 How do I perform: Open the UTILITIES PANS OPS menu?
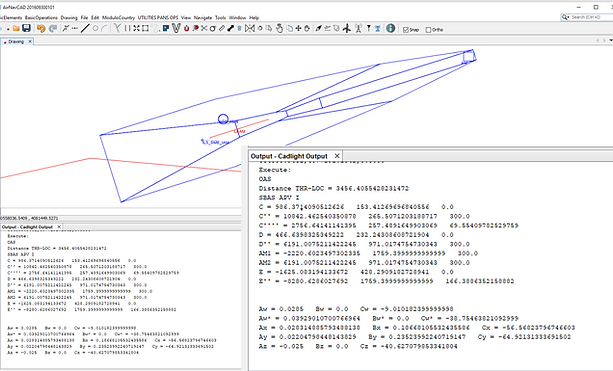click(158, 18)
